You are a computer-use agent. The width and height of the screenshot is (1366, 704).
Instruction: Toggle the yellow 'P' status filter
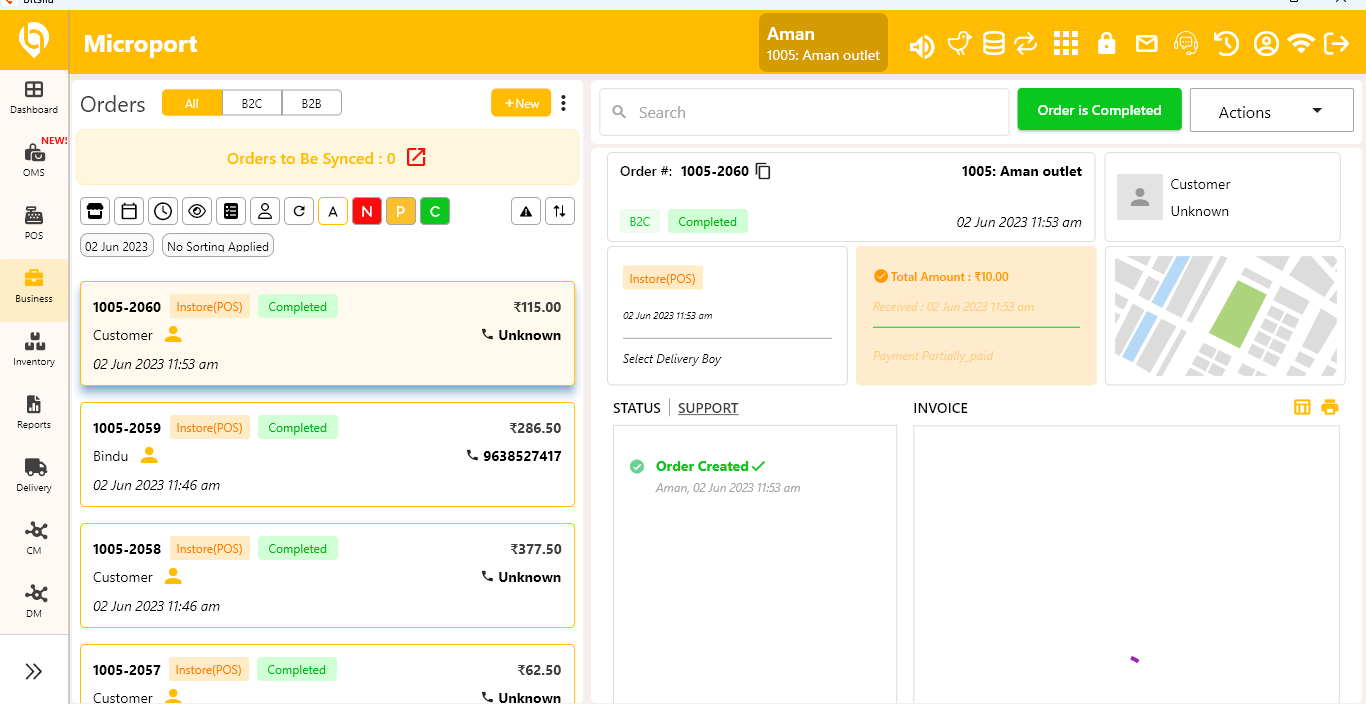[x=401, y=211]
